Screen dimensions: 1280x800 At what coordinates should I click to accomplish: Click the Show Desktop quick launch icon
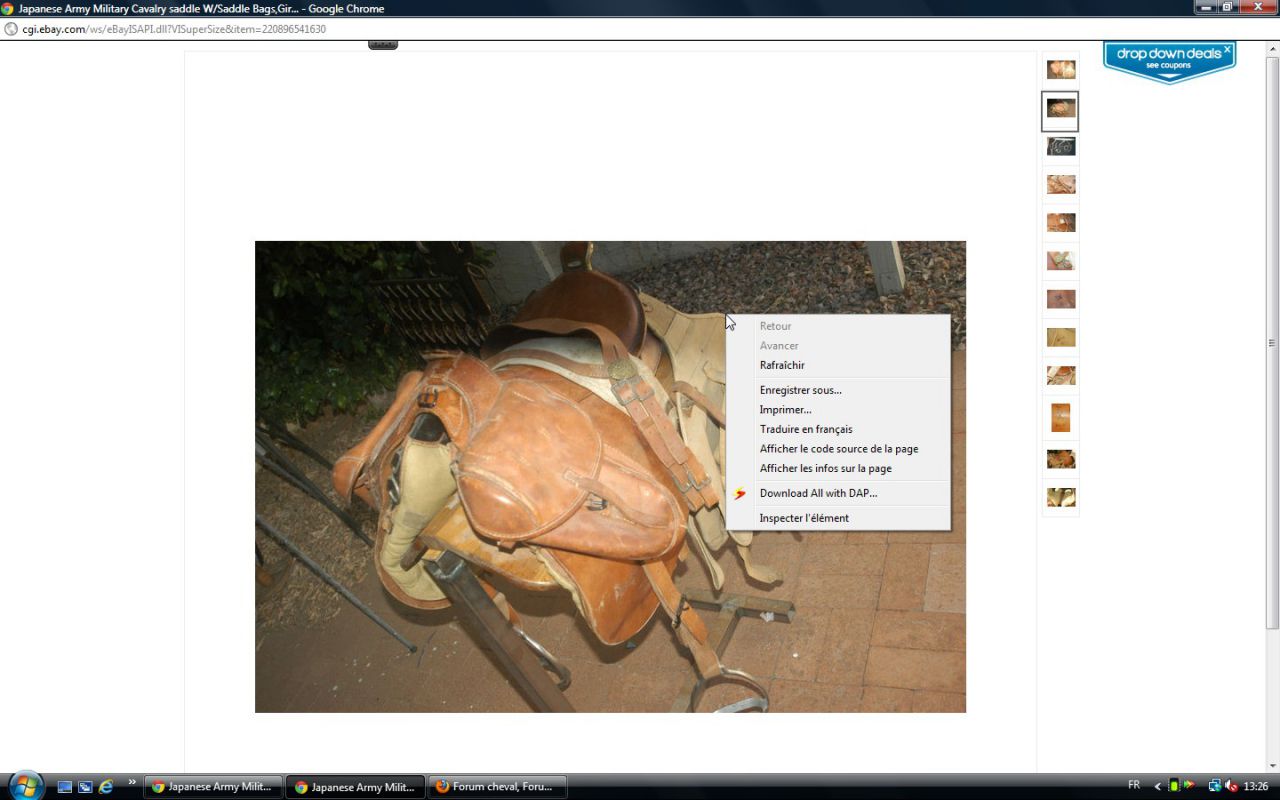coord(65,787)
